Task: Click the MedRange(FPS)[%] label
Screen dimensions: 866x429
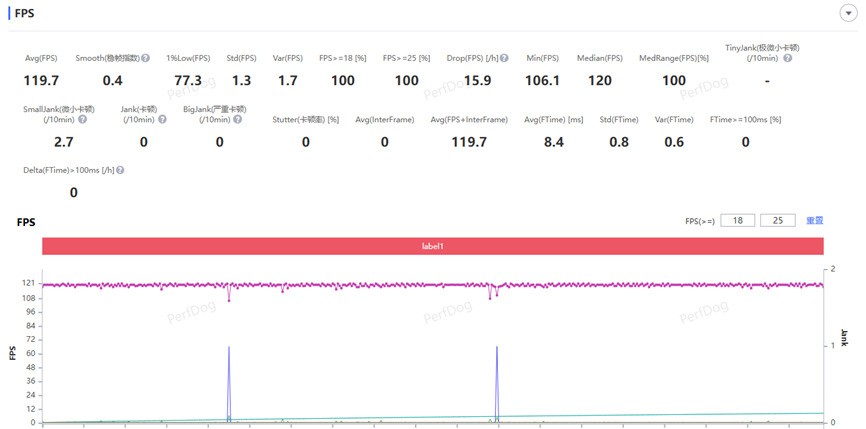Action: pyautogui.click(x=674, y=58)
